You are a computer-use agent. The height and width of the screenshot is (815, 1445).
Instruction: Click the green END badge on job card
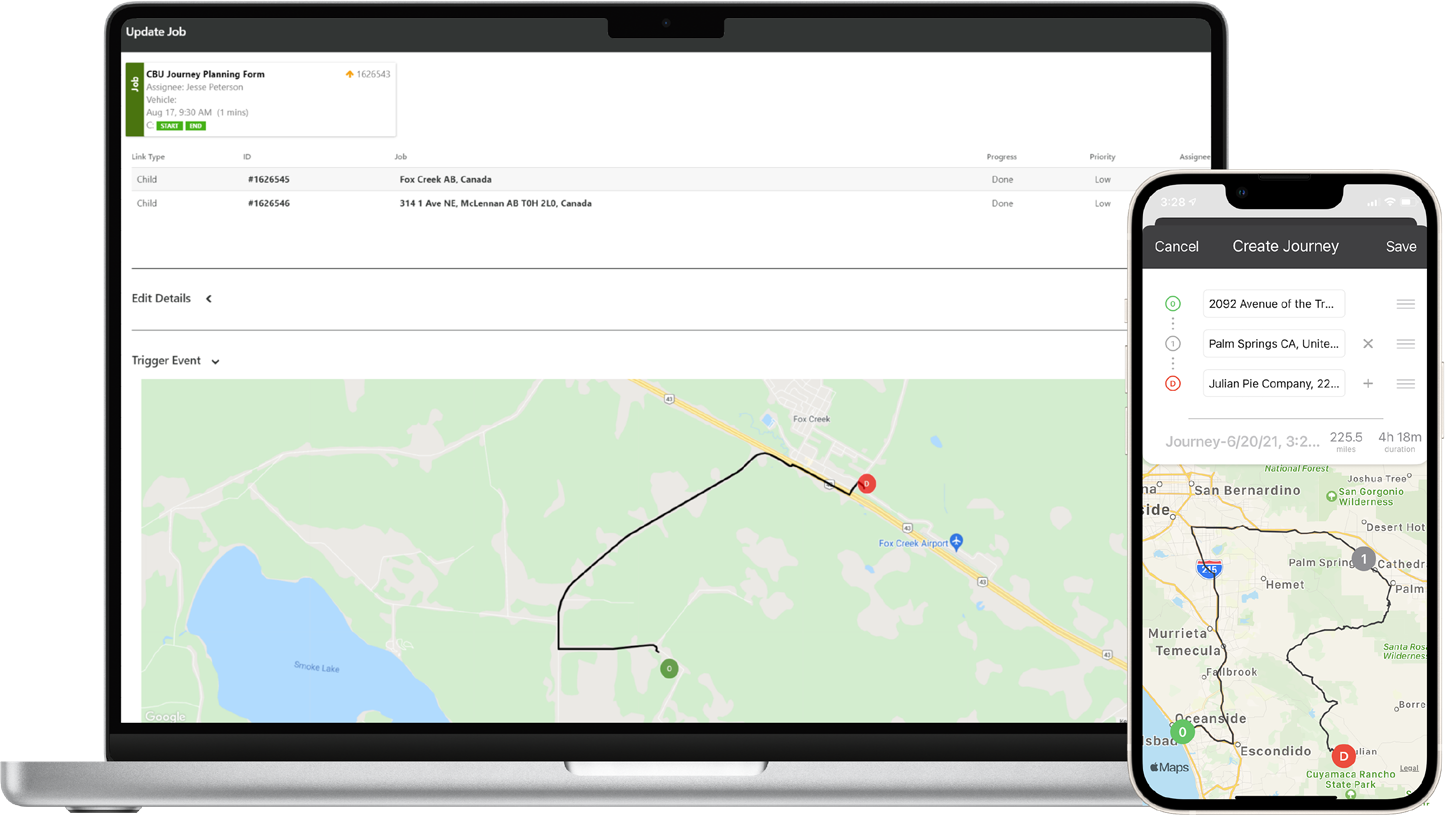(195, 126)
